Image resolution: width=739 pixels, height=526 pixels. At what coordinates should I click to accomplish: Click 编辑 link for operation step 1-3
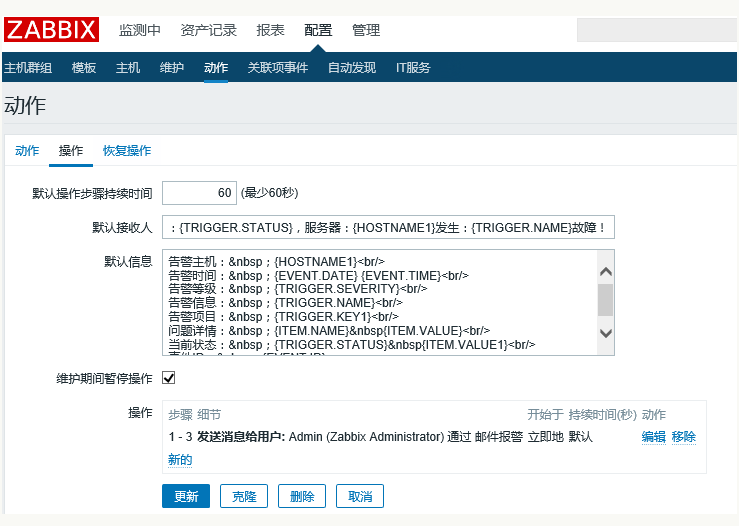(654, 437)
